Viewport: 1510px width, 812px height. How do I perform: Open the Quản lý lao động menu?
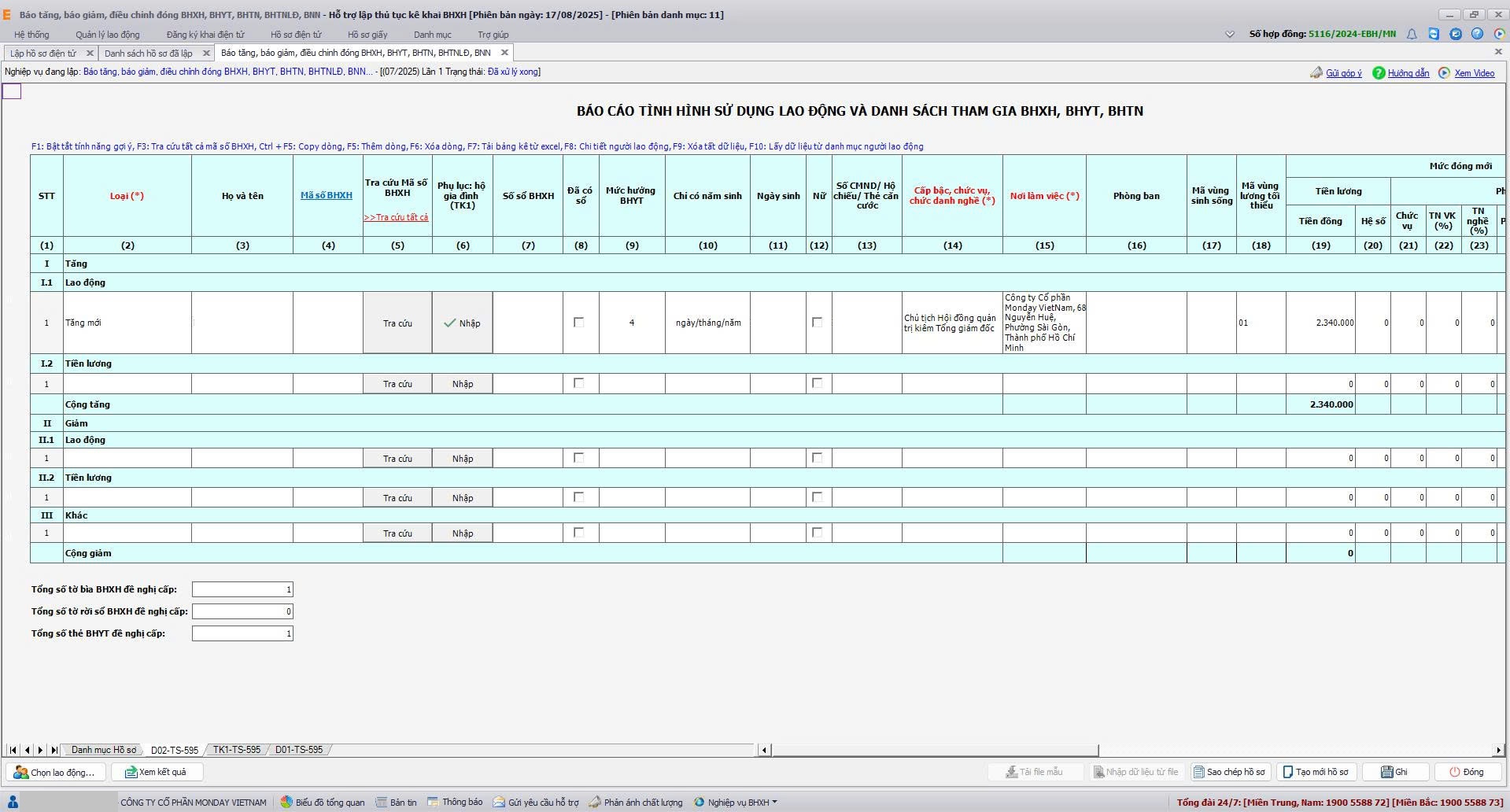tap(107, 35)
